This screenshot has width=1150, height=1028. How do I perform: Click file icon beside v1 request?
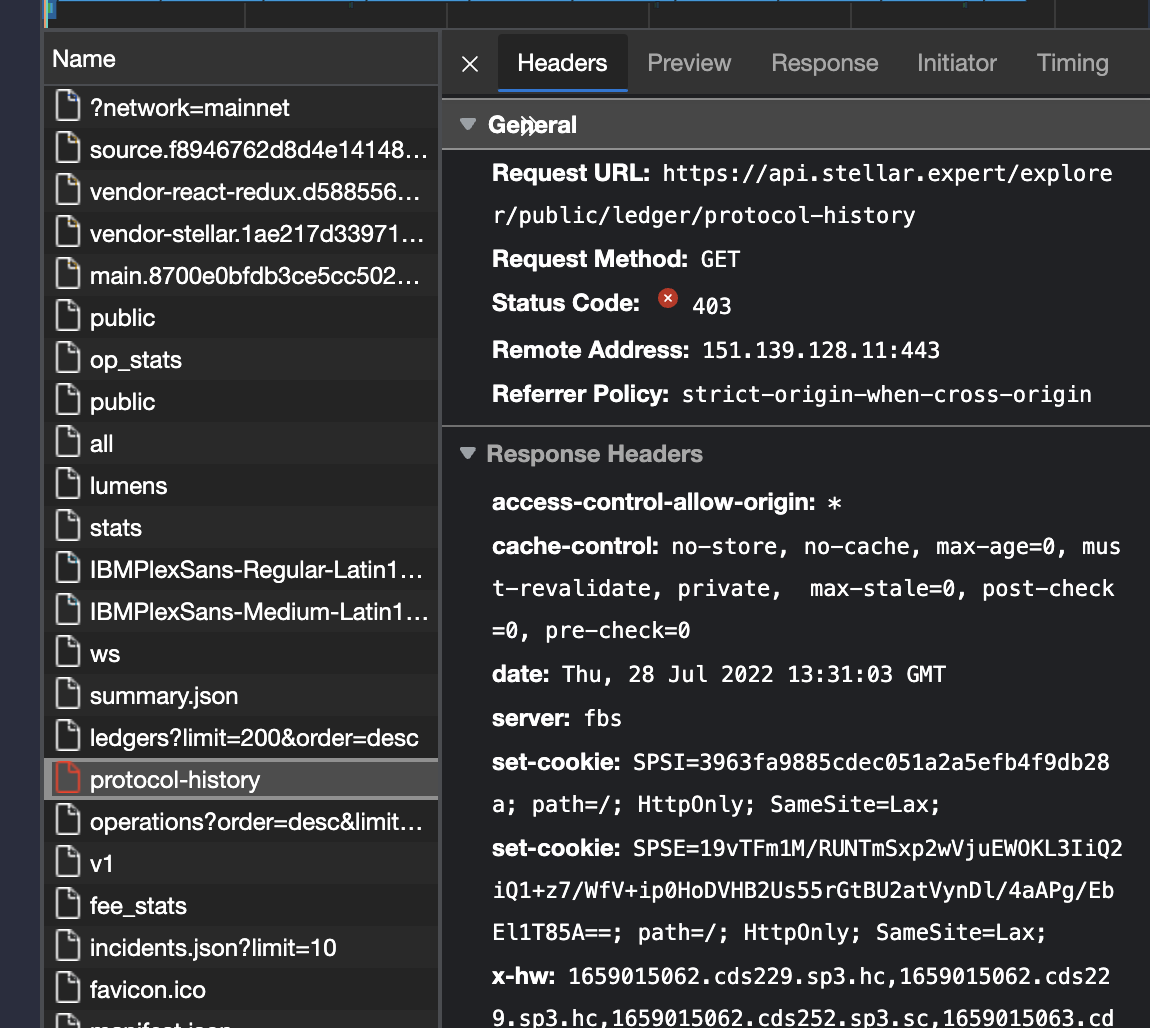[67, 862]
